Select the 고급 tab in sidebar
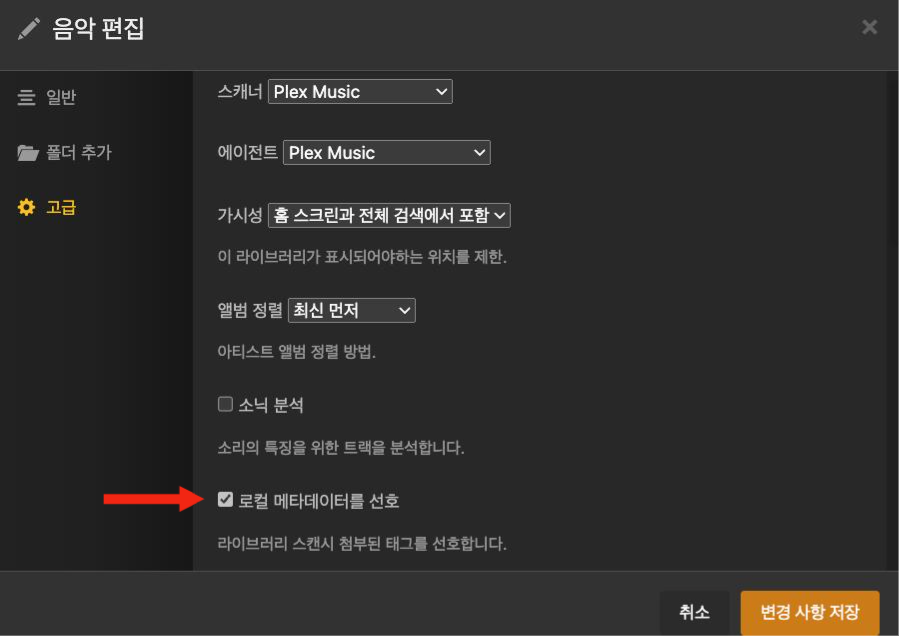The width and height of the screenshot is (899, 636). pos(61,208)
